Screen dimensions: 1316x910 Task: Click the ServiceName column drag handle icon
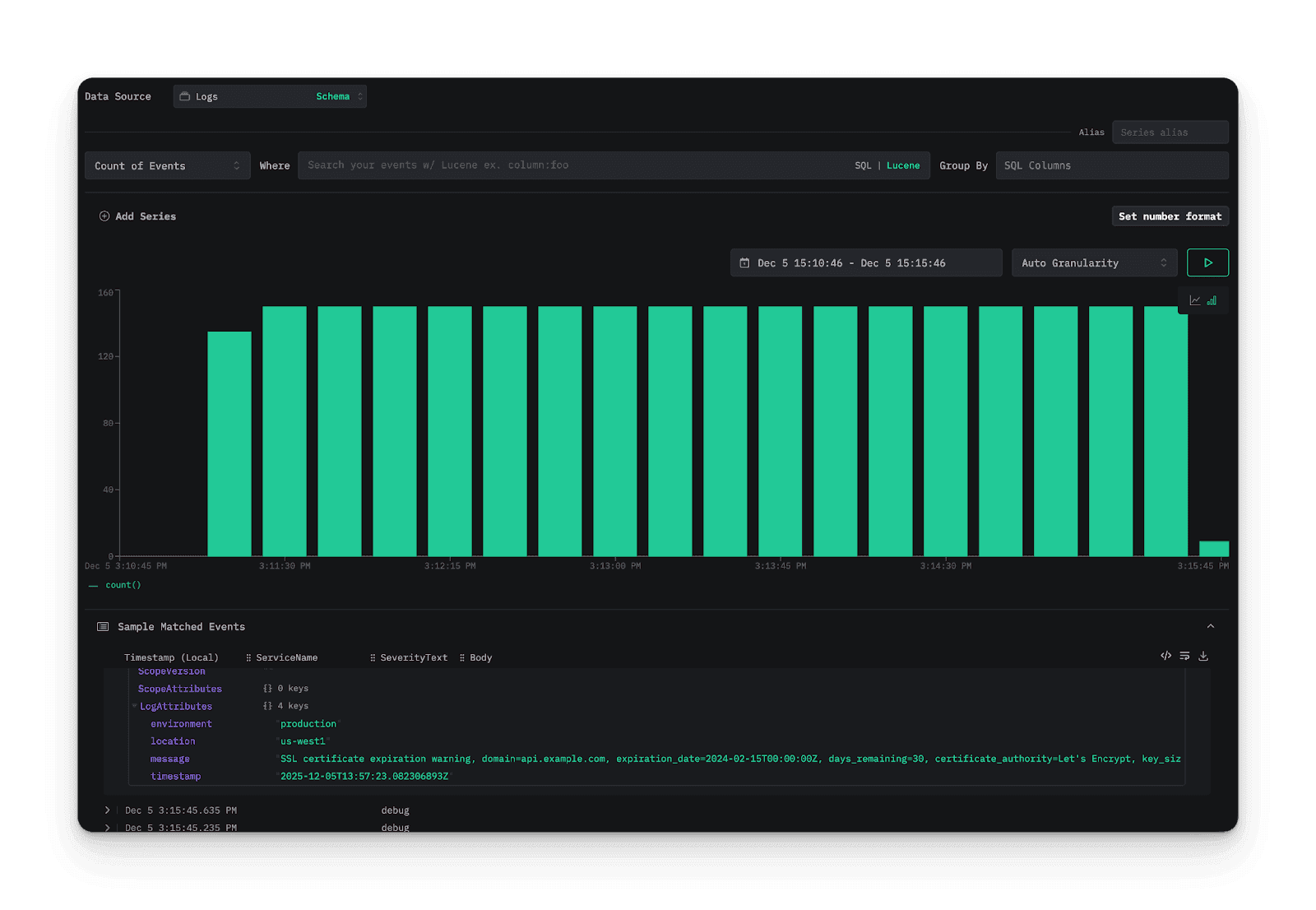(x=248, y=657)
